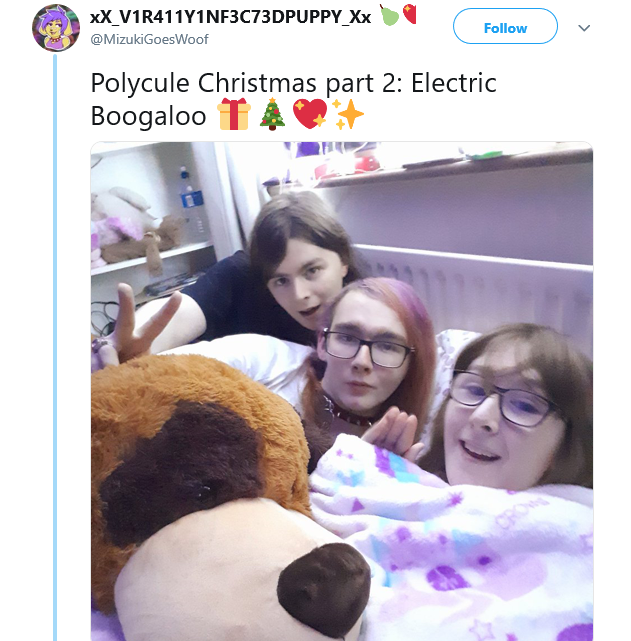Click the peace-sign hand in the photo
631x641 pixels.
coord(139,323)
